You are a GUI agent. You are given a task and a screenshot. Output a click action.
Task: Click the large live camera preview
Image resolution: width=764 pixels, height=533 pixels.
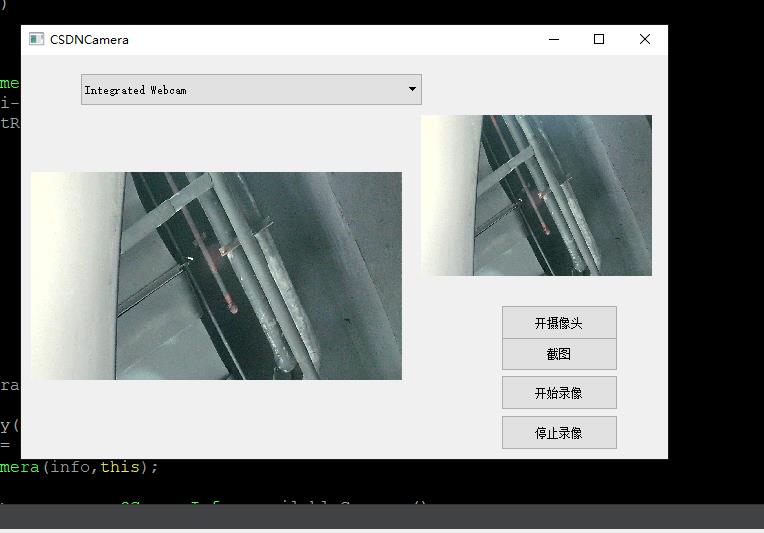click(216, 276)
